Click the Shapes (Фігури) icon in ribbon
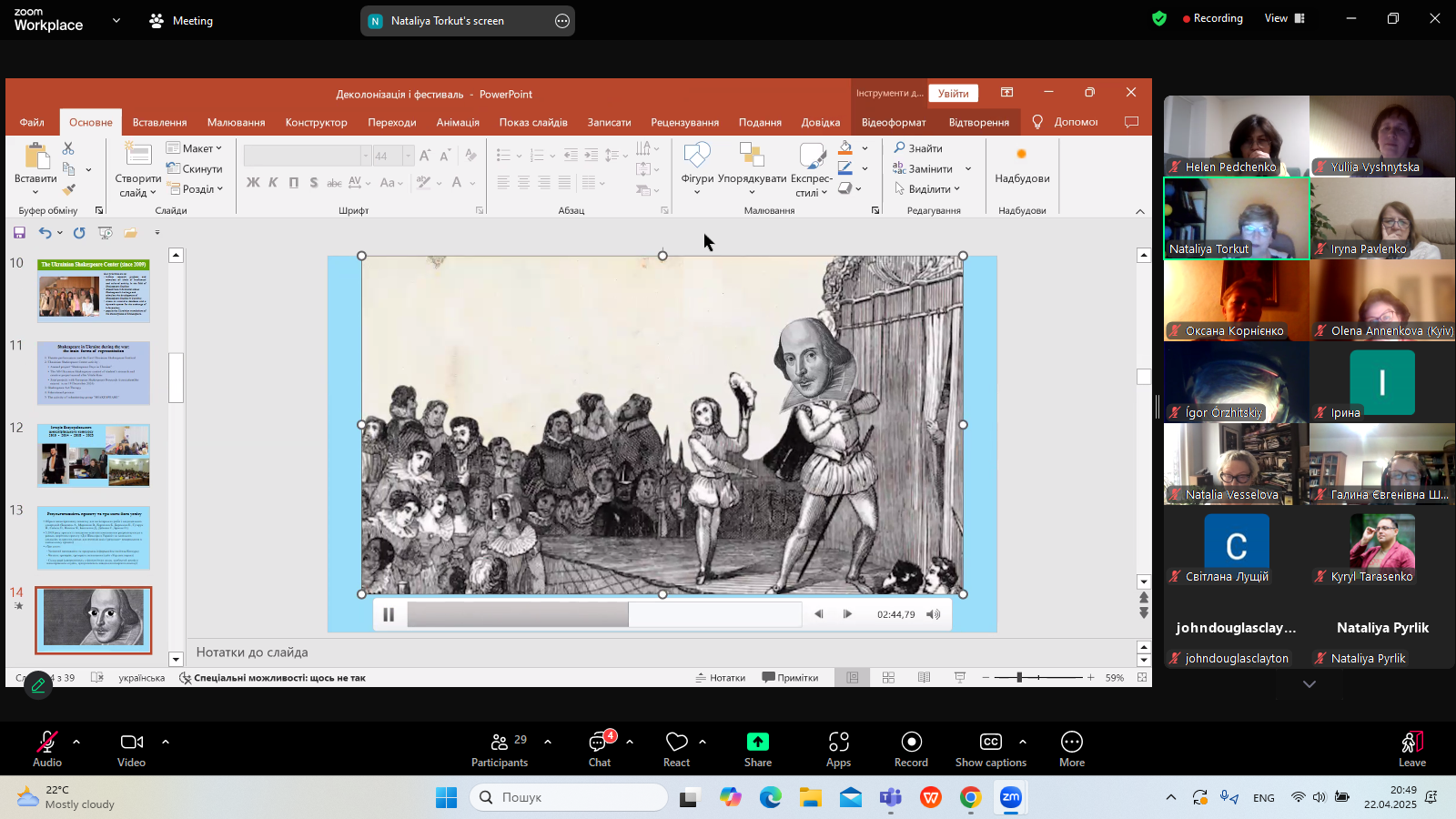The height and width of the screenshot is (819, 1456). pyautogui.click(x=697, y=158)
